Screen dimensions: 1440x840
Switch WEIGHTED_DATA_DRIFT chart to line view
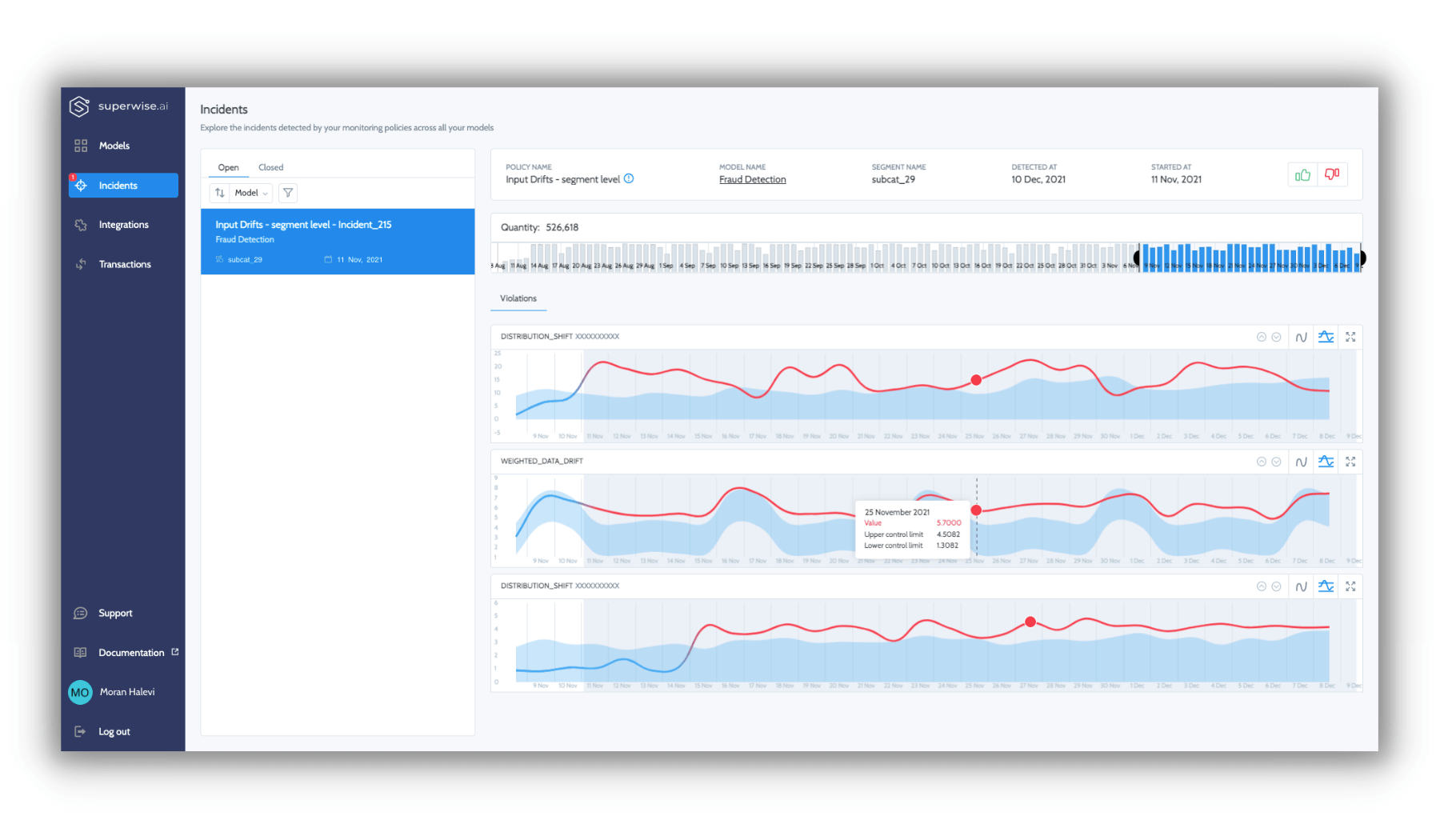click(1302, 461)
